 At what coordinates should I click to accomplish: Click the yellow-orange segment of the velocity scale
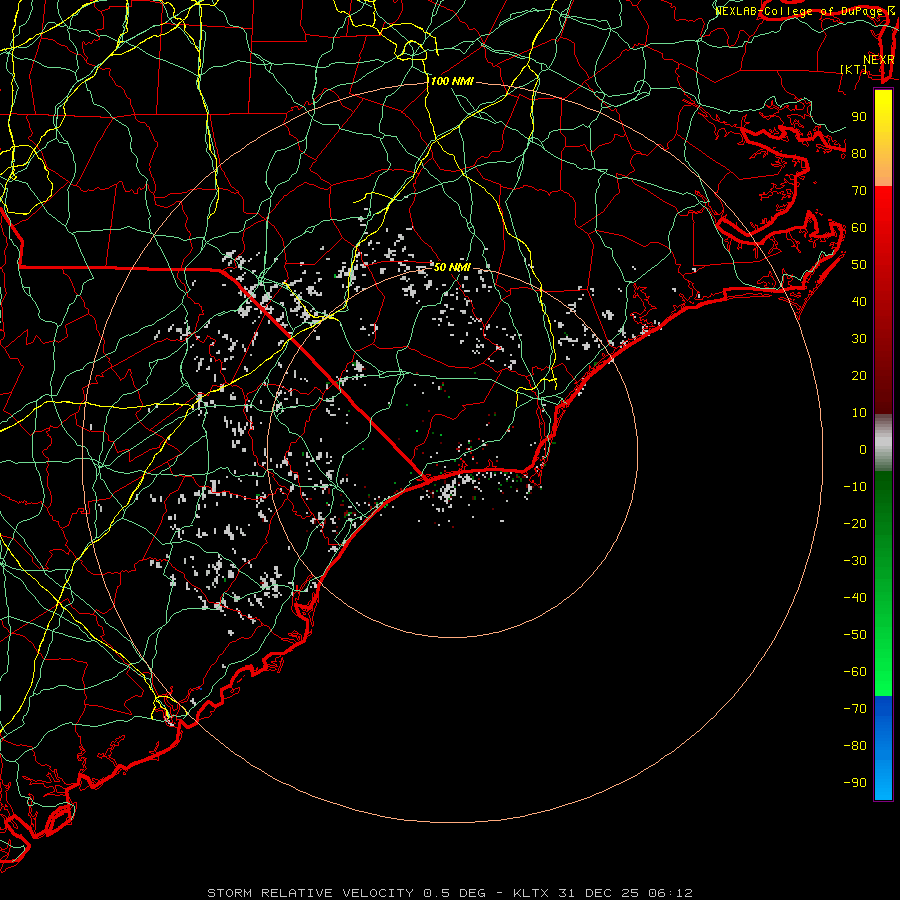pyautogui.click(x=883, y=138)
